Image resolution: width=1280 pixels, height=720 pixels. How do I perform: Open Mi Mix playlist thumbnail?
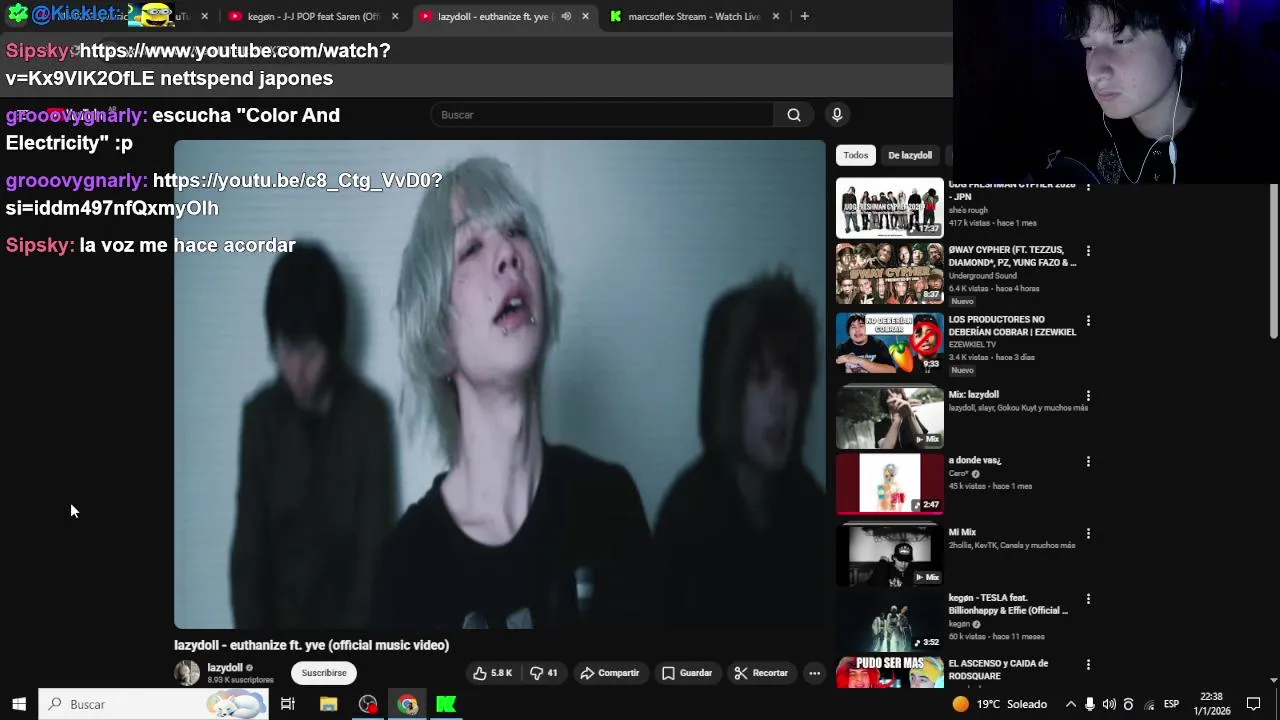tap(890, 555)
